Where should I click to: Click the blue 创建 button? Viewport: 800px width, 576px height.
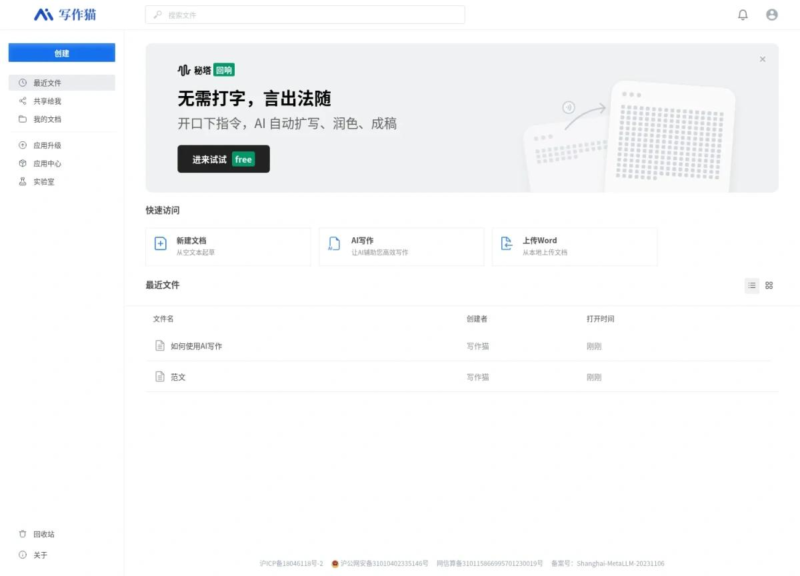point(62,53)
